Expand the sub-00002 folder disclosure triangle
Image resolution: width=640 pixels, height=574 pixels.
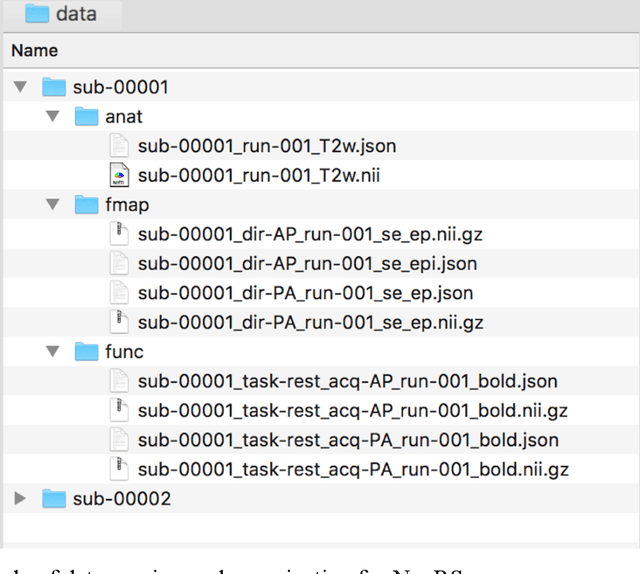20,498
